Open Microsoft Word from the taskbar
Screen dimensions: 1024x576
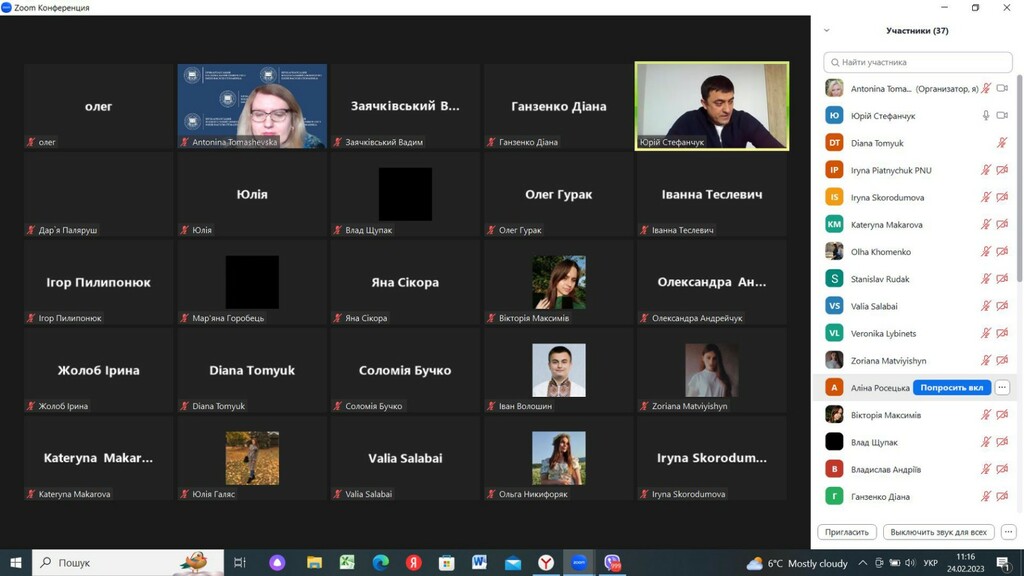point(479,562)
